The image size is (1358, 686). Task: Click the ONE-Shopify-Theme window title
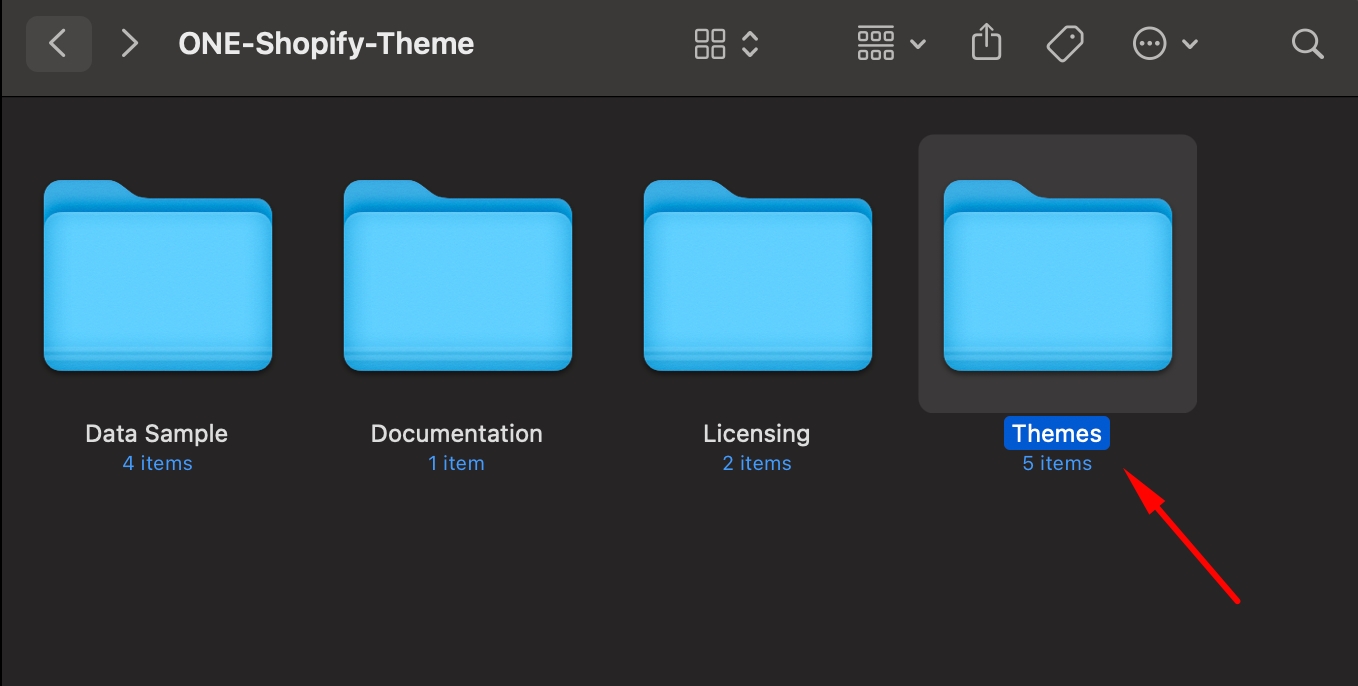(x=326, y=44)
